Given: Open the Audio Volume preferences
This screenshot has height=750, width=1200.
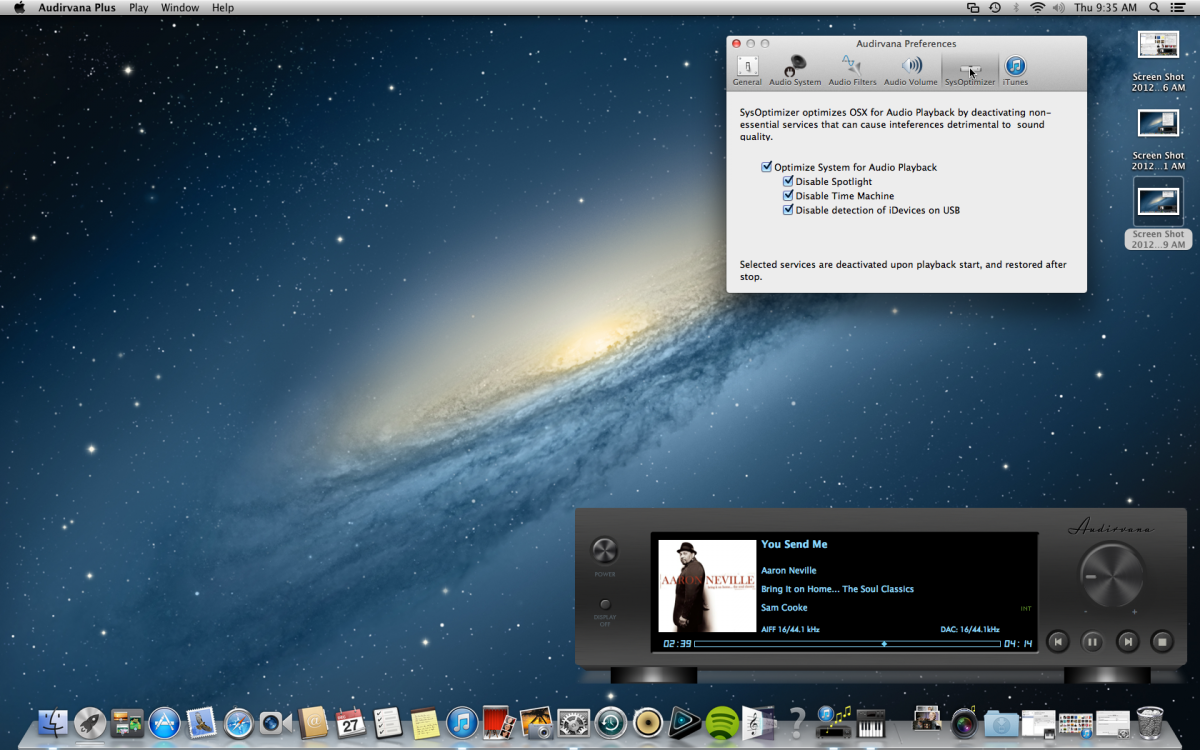Looking at the screenshot, I should (911, 70).
